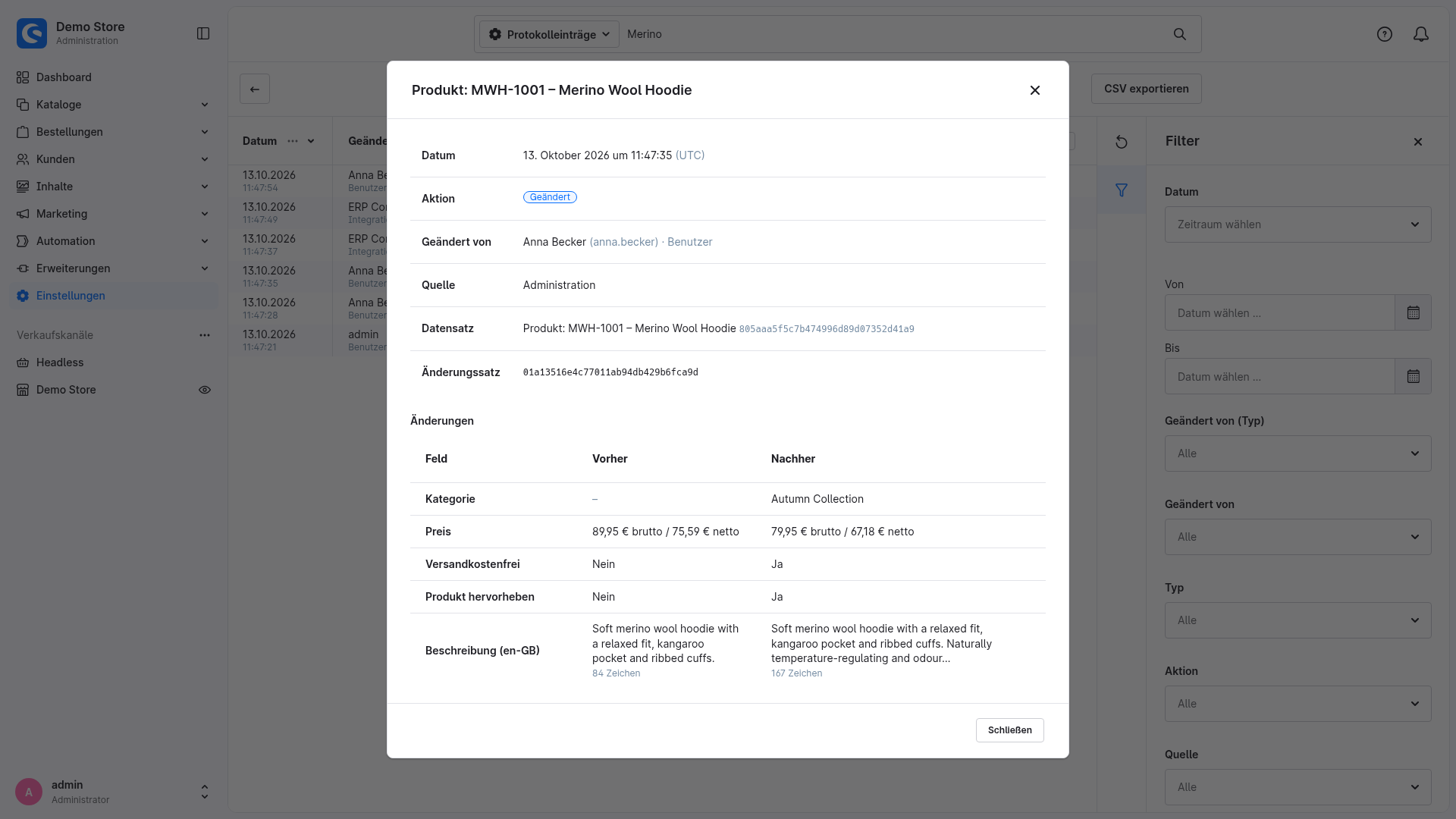Open the Quelle filter dropdown
1456x819 pixels.
point(1298,787)
